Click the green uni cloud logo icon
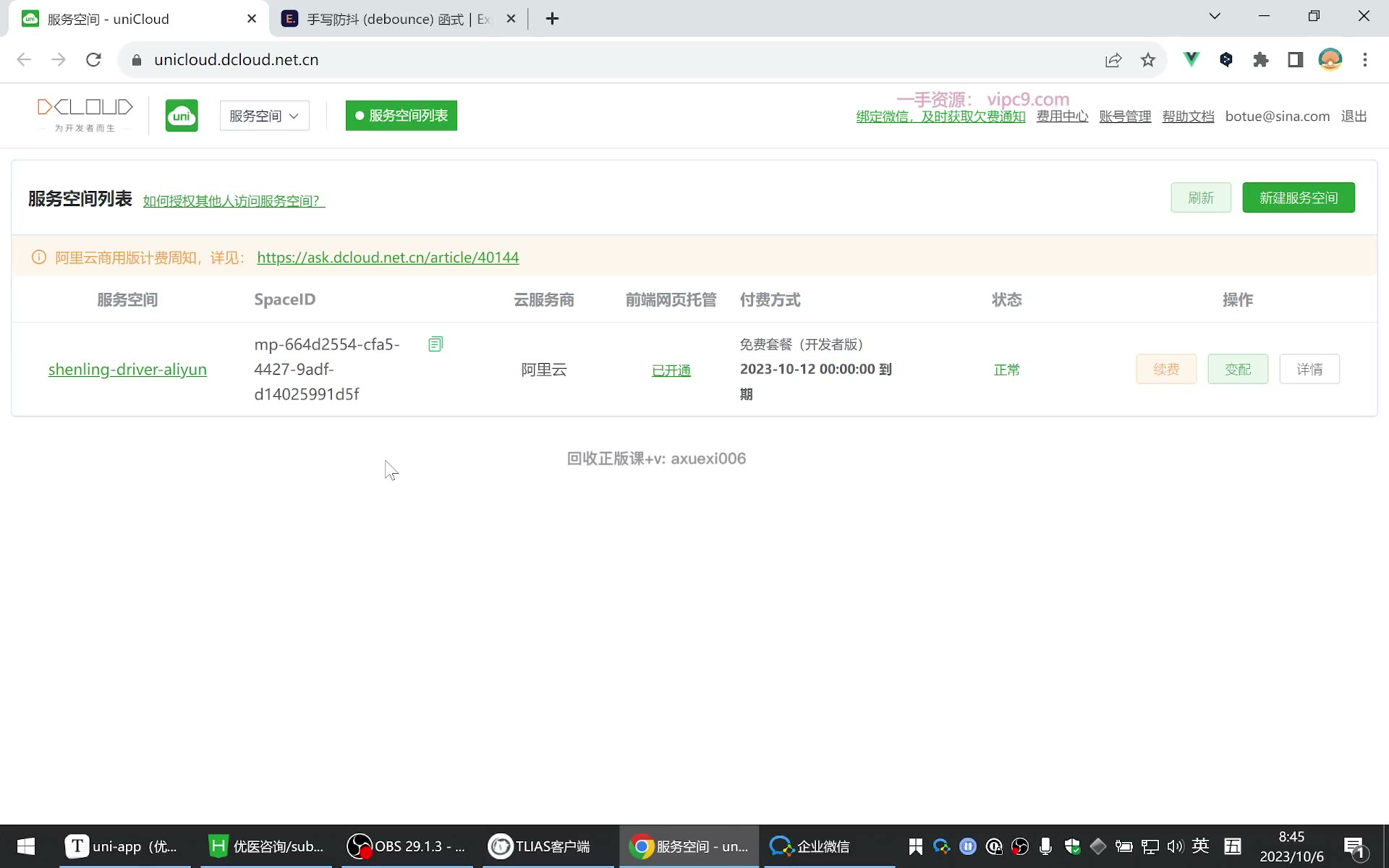 (182, 116)
